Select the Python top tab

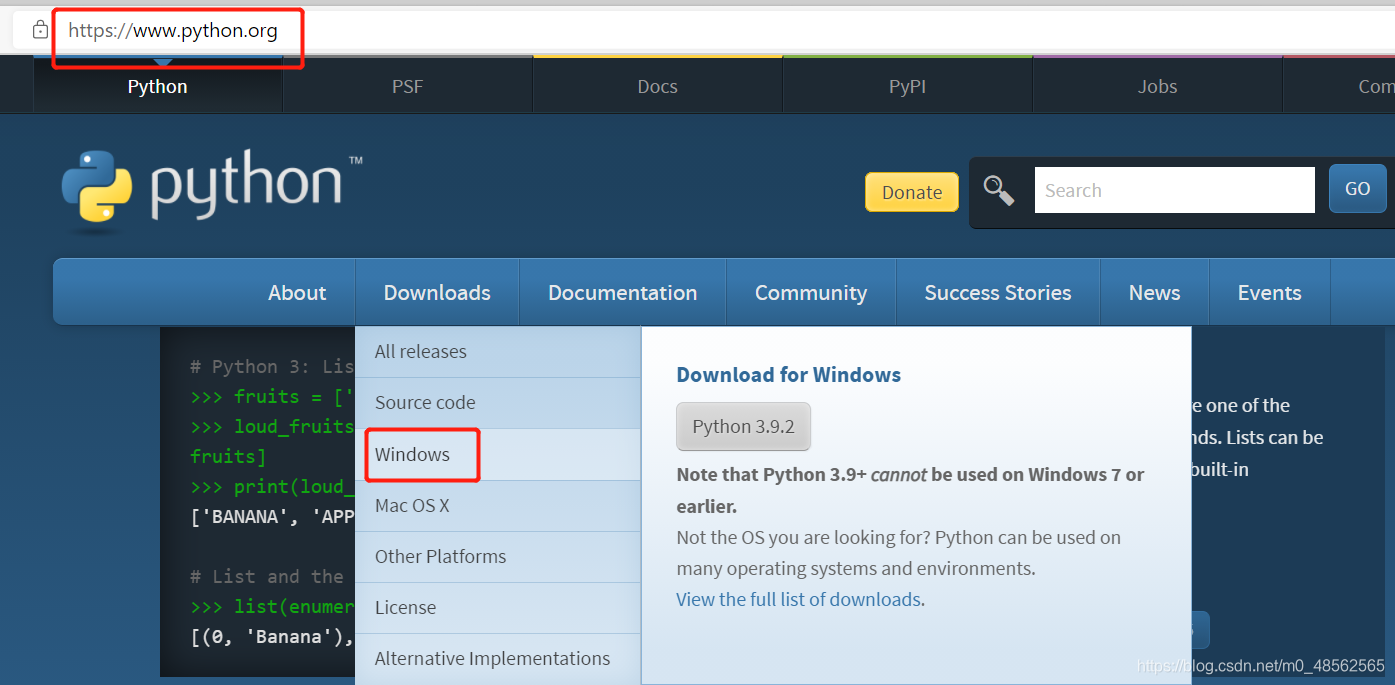tap(158, 86)
